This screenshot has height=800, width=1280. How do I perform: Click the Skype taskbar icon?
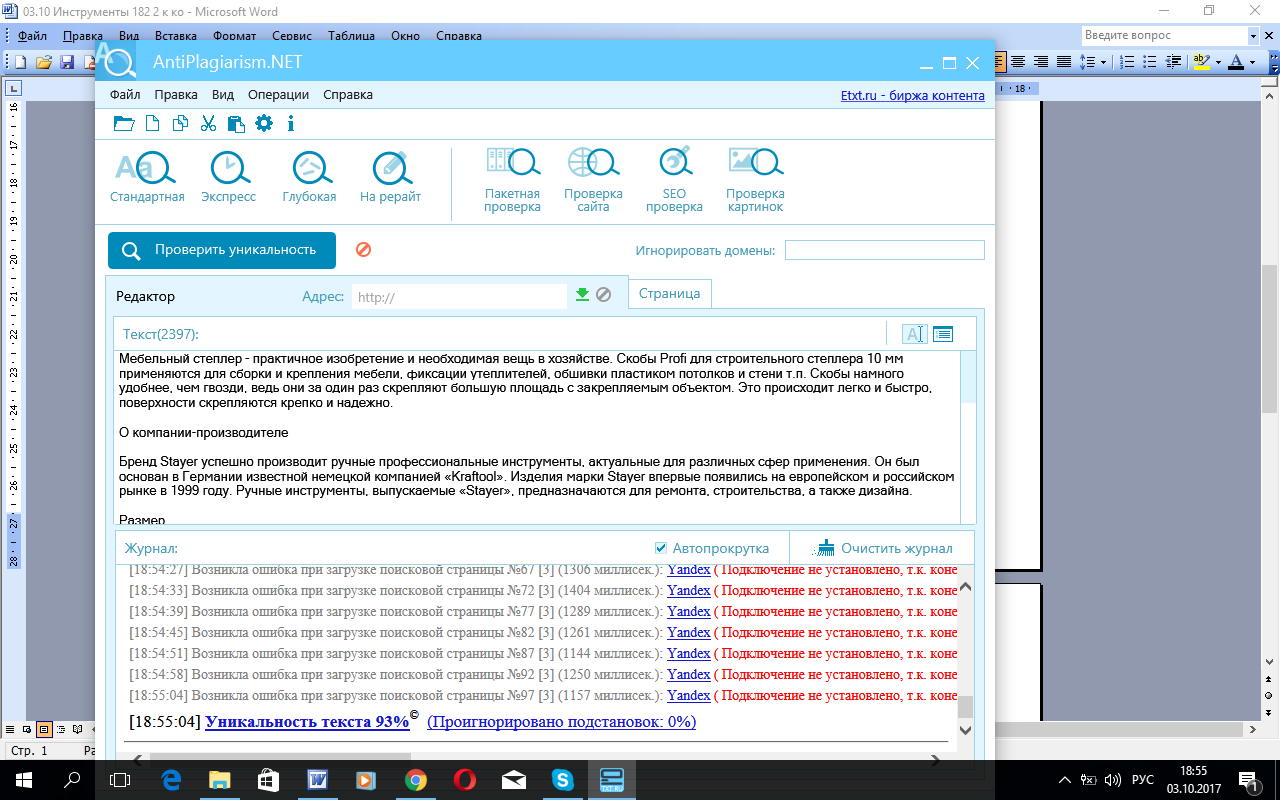coord(562,779)
